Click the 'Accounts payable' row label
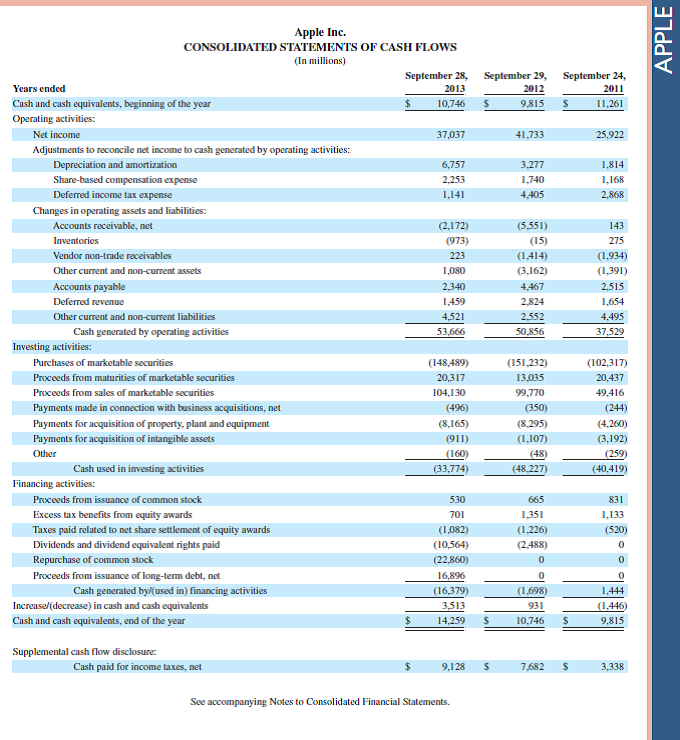The width and height of the screenshot is (680, 740). pos(89,286)
